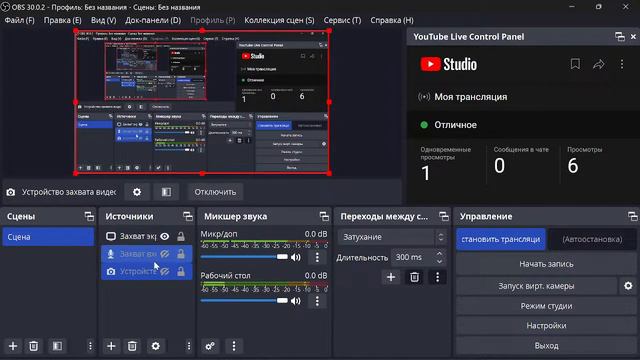
Task: Undock the YouTube Live Control Panel
Action: point(620,37)
